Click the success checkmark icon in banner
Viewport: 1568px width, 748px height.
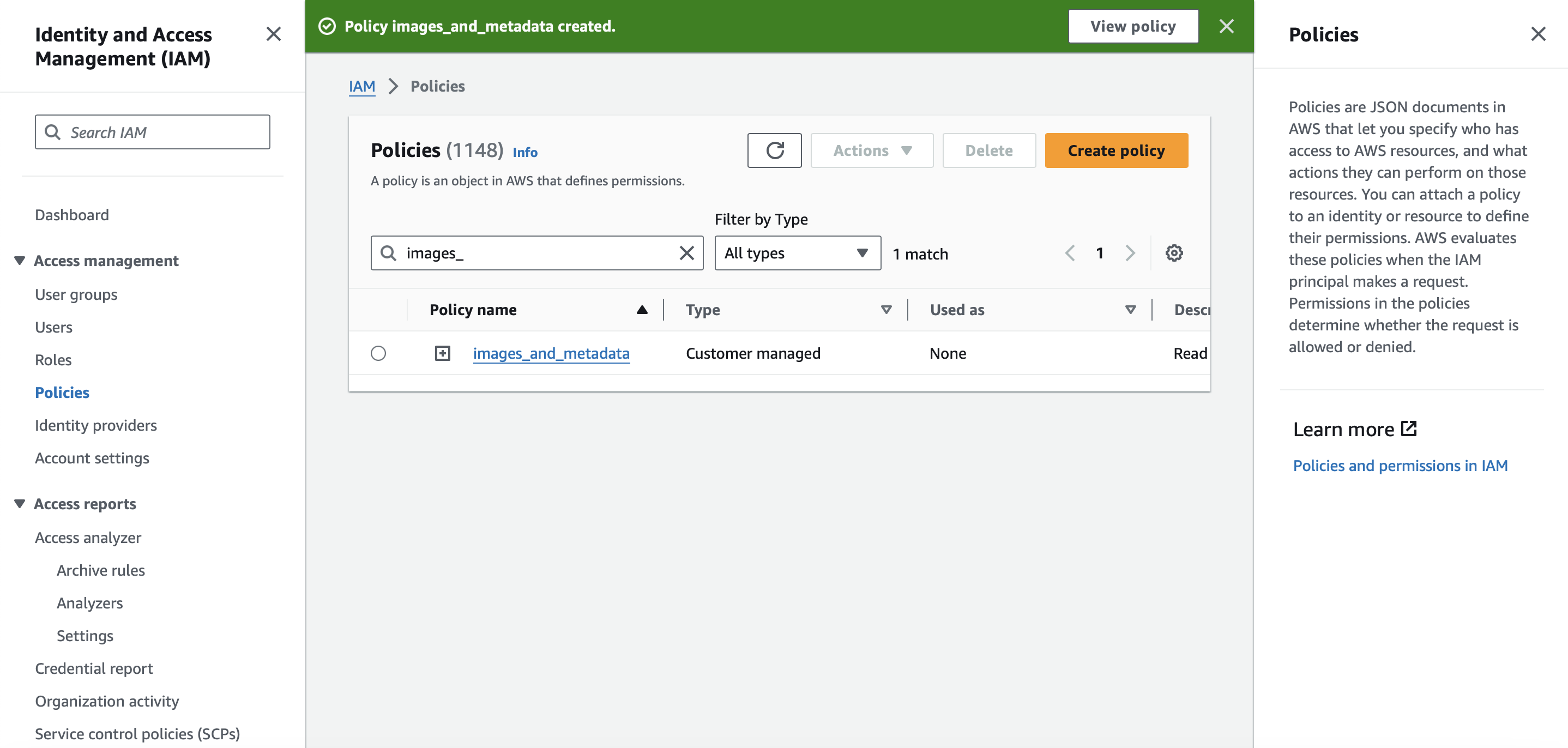pyautogui.click(x=327, y=26)
